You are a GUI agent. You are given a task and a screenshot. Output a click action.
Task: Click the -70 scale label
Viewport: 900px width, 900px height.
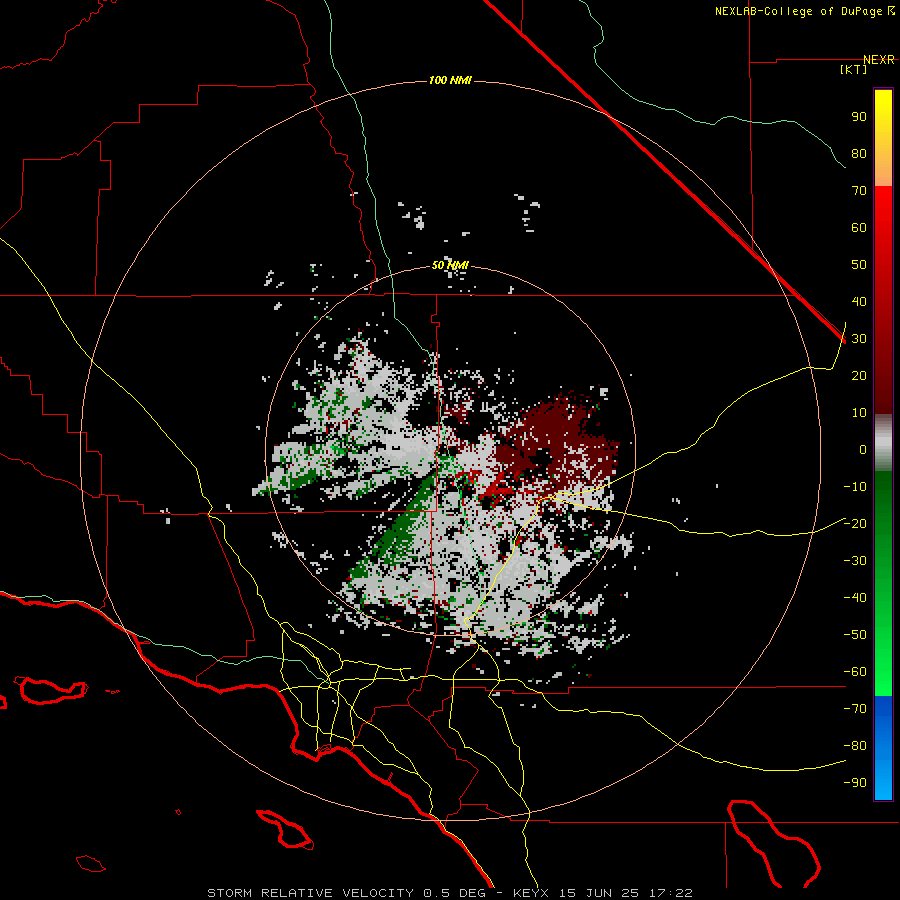point(855,709)
